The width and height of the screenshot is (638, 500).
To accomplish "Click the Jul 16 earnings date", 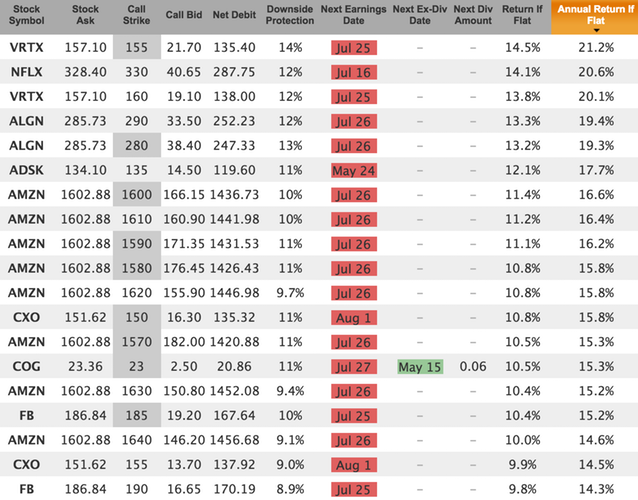I will (354, 72).
